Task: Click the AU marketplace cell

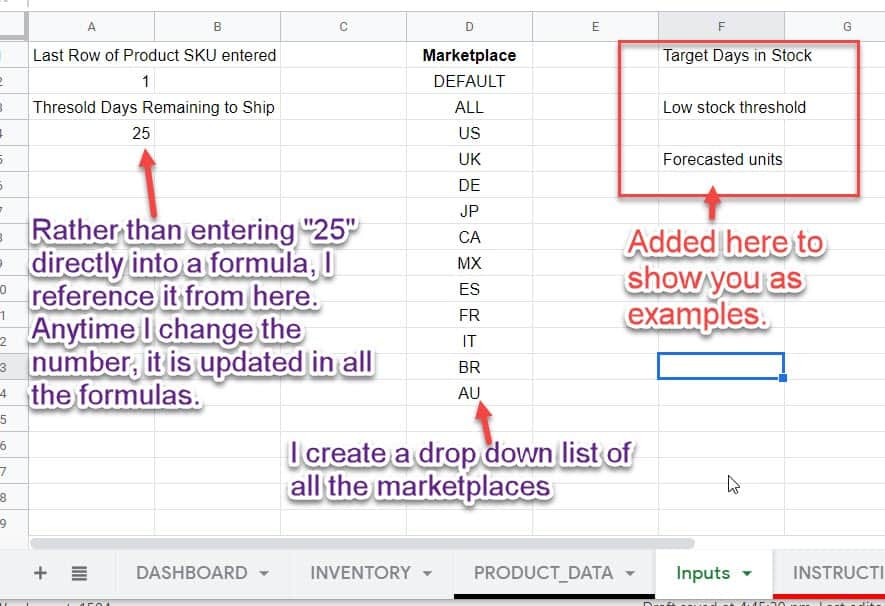Action: pos(469,393)
